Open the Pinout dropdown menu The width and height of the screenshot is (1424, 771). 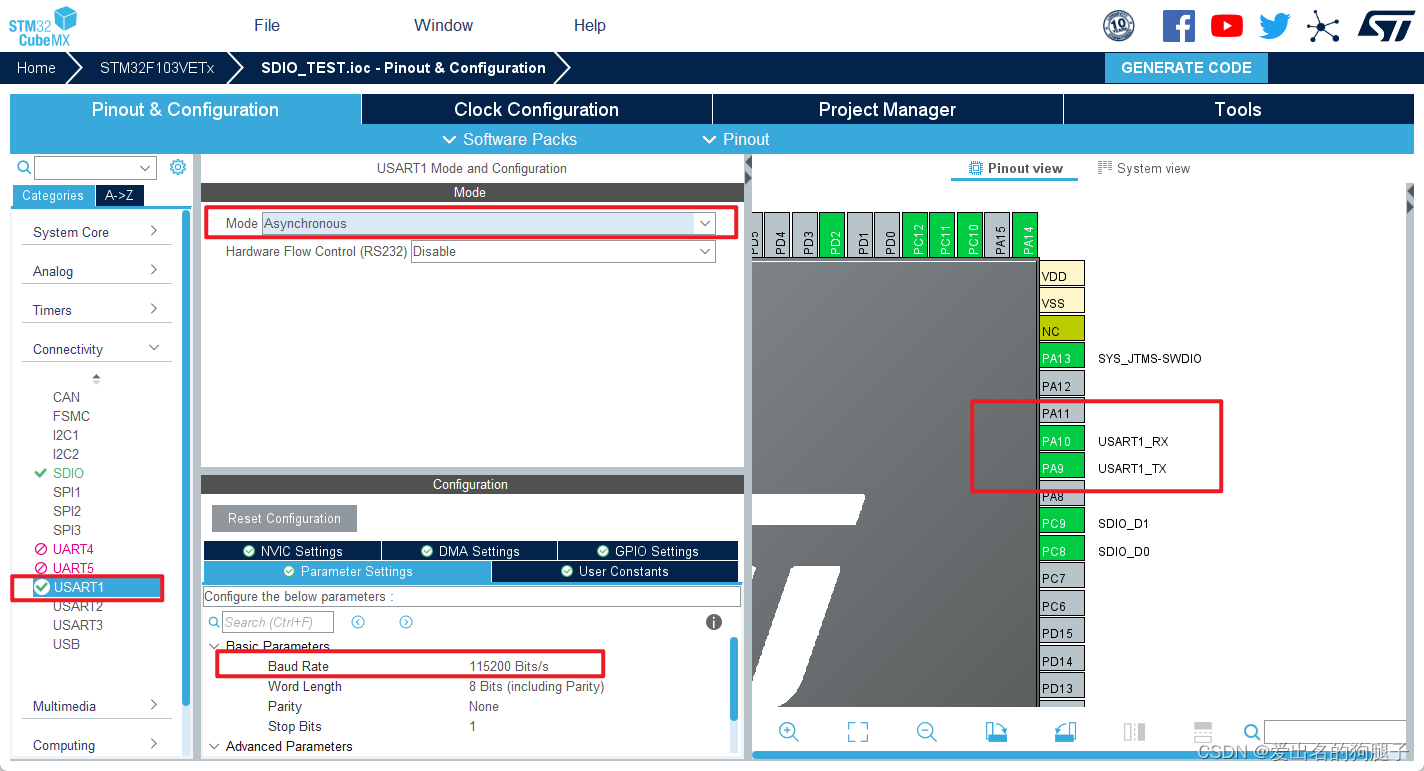click(736, 139)
